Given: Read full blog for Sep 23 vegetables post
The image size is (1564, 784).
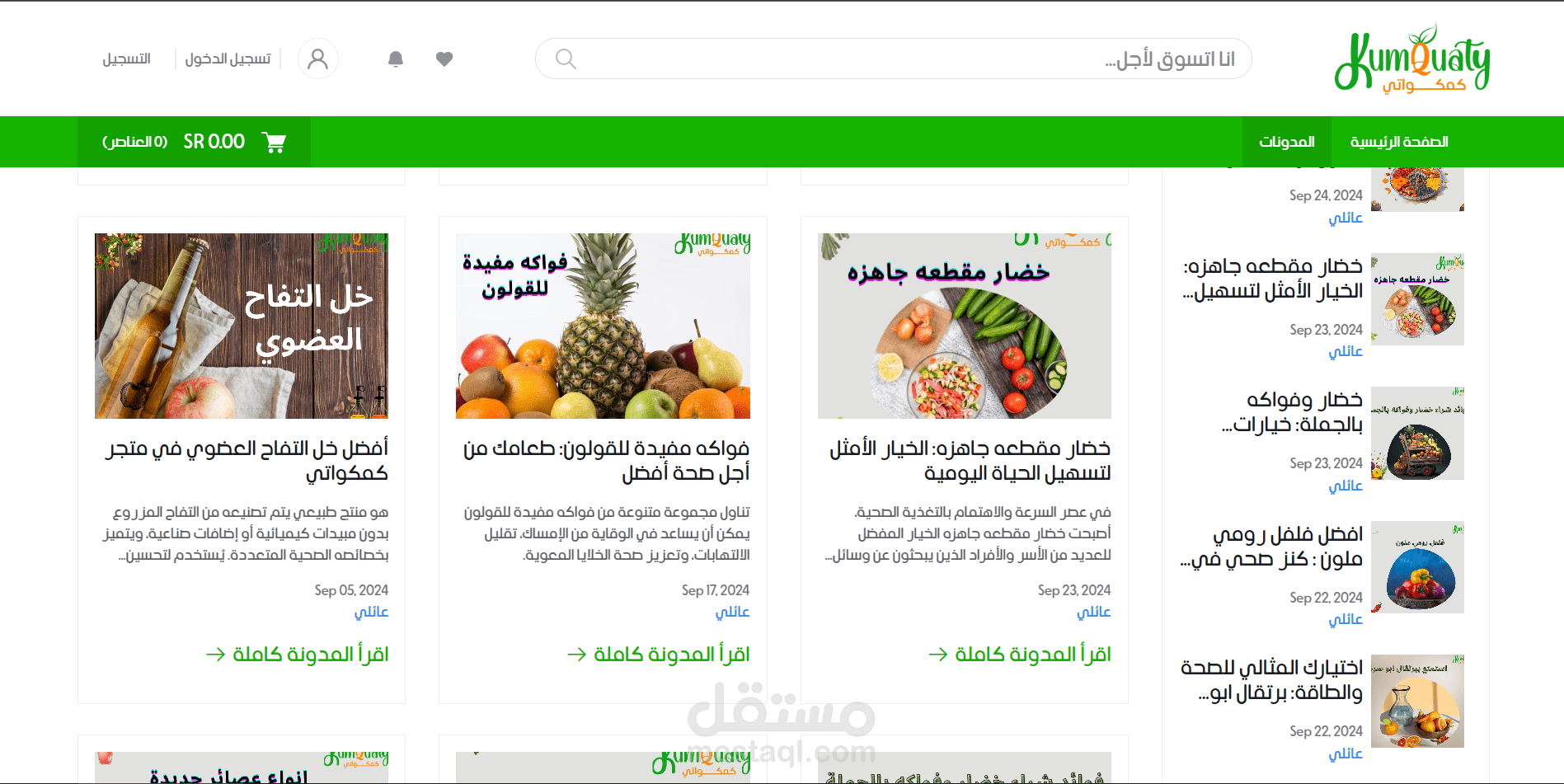Looking at the screenshot, I should (1020, 655).
